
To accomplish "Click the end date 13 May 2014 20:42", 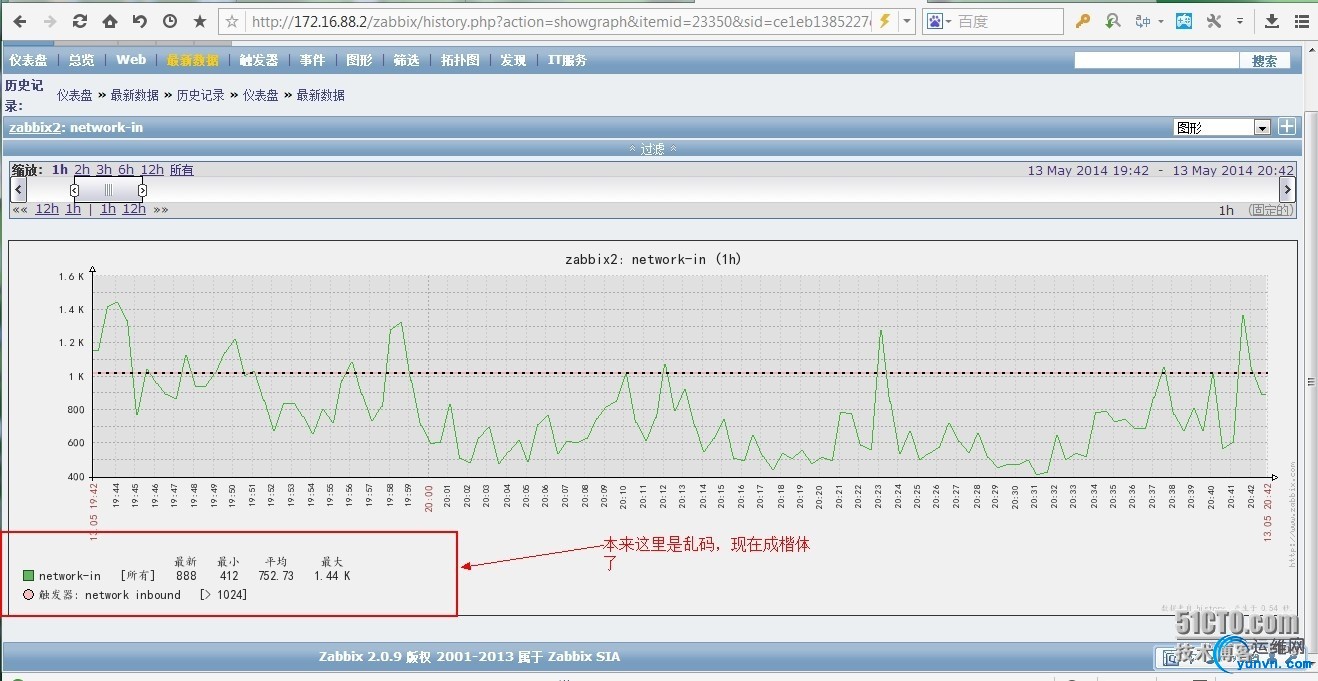I will (1233, 170).
